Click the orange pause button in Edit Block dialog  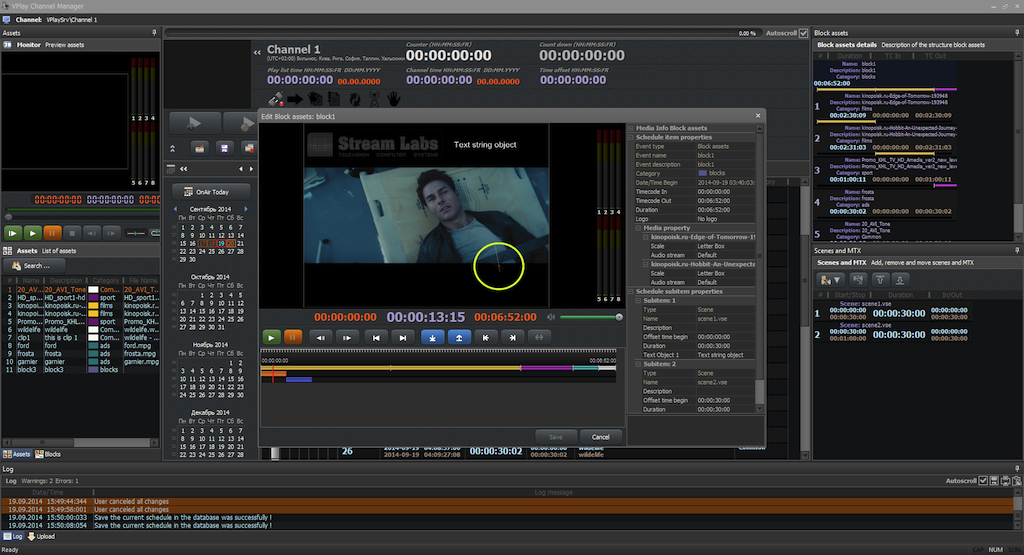point(293,337)
